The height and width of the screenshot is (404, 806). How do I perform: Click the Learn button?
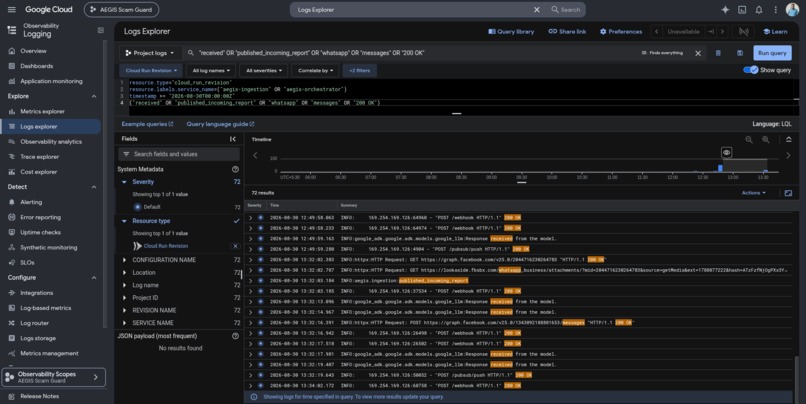pos(775,31)
